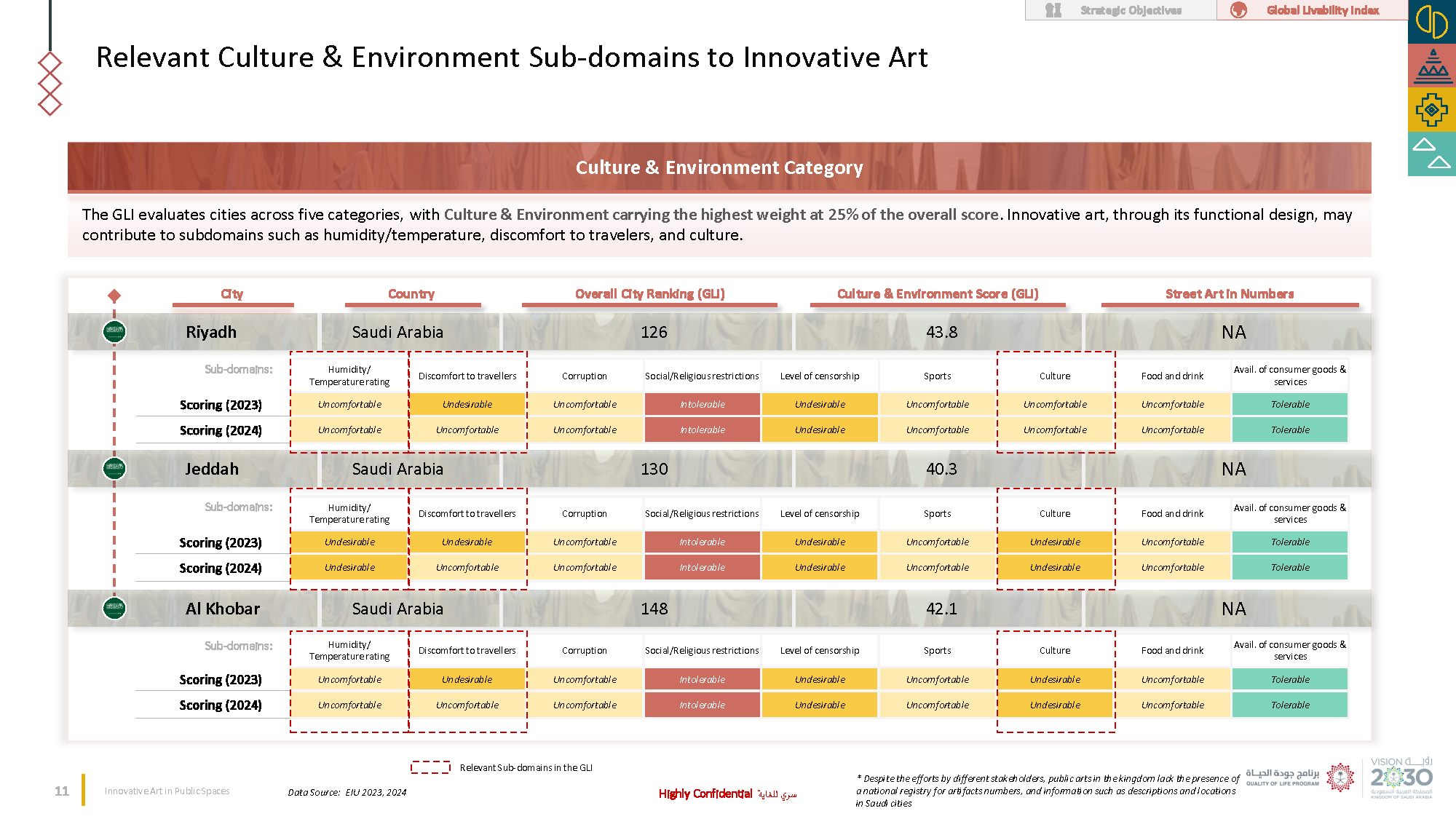Click the Quality of Life Program logo
The height and width of the screenshot is (819, 1456).
point(1299,778)
